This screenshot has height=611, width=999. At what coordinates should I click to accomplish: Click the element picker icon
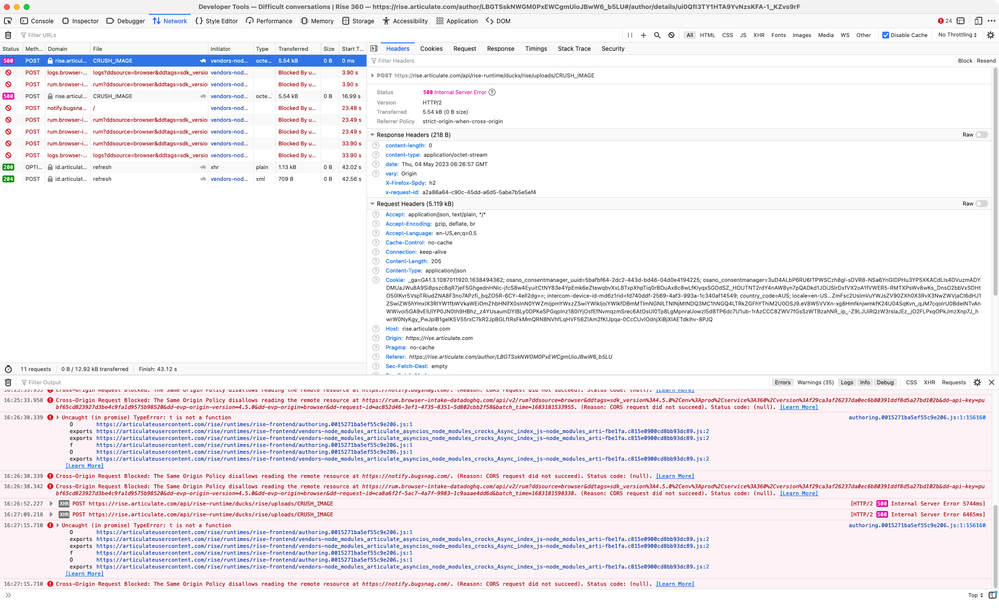point(10,20)
